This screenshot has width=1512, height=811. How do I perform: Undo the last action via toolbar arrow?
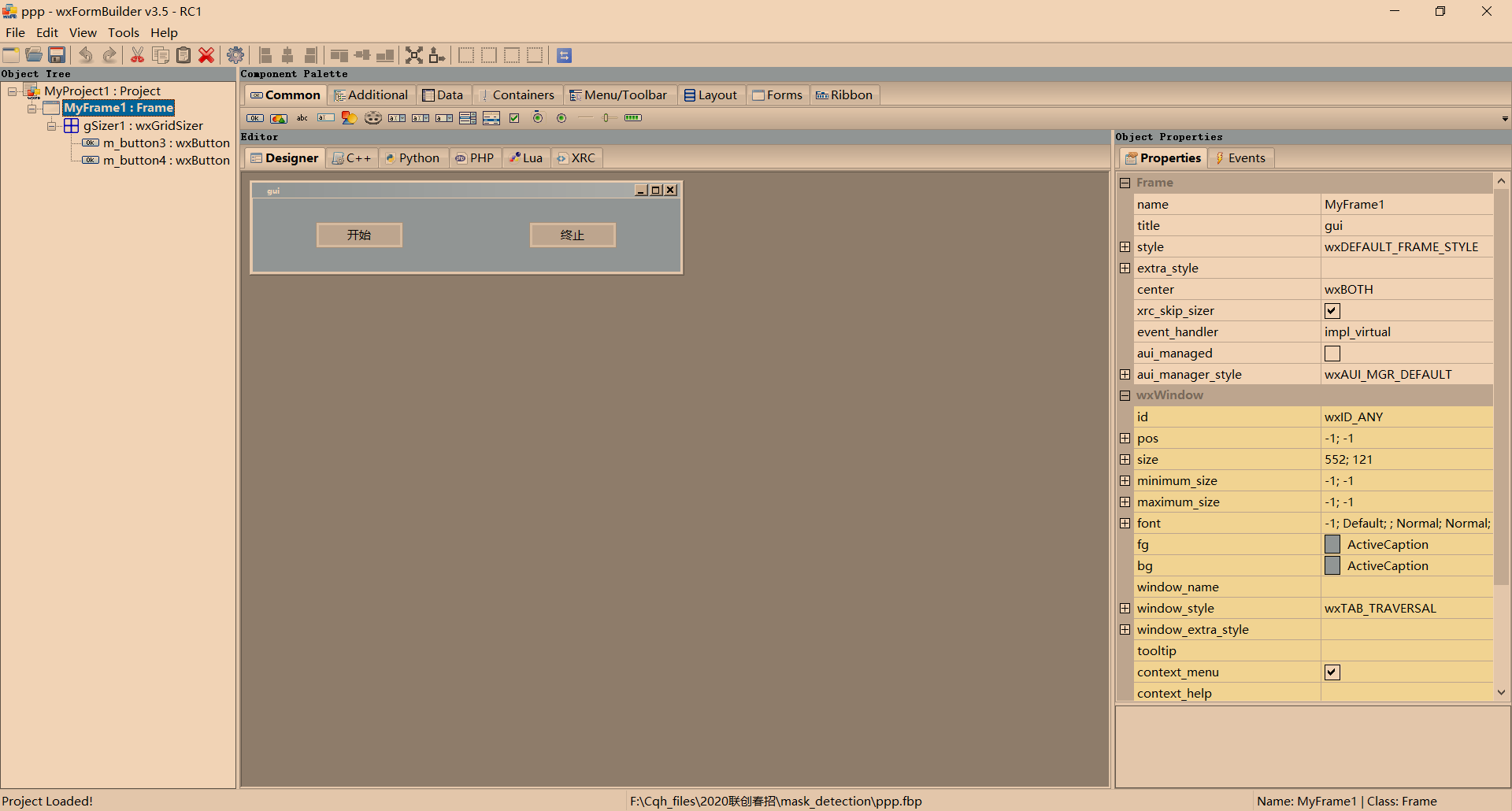pyautogui.click(x=86, y=55)
